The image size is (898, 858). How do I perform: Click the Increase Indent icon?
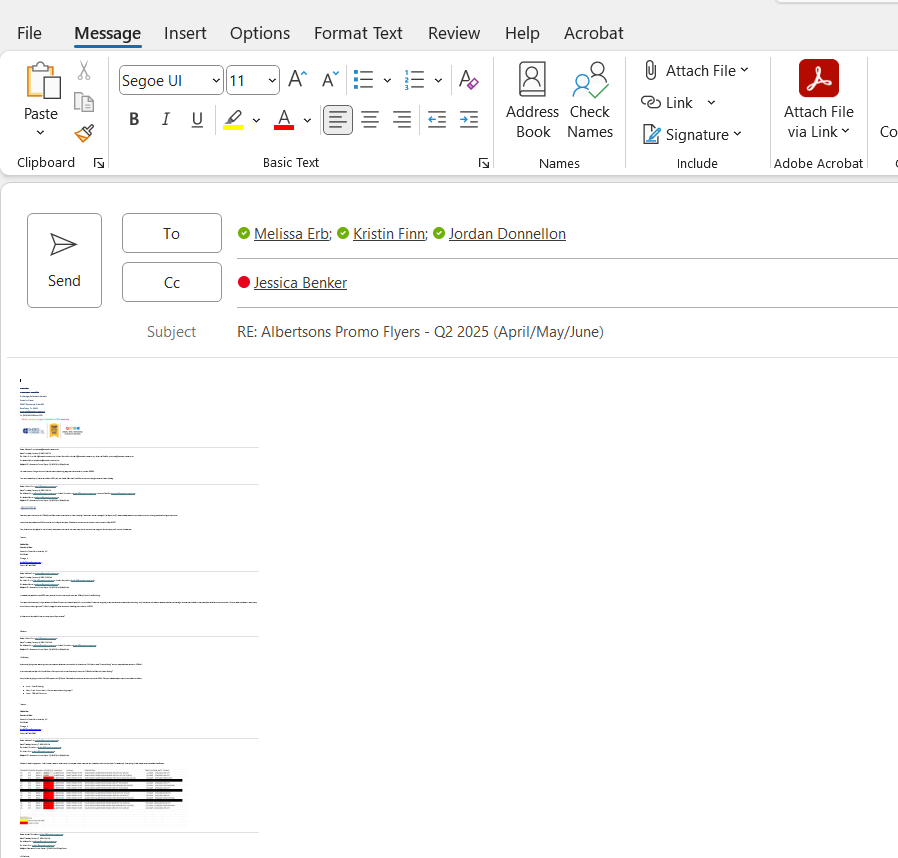pyautogui.click(x=468, y=120)
